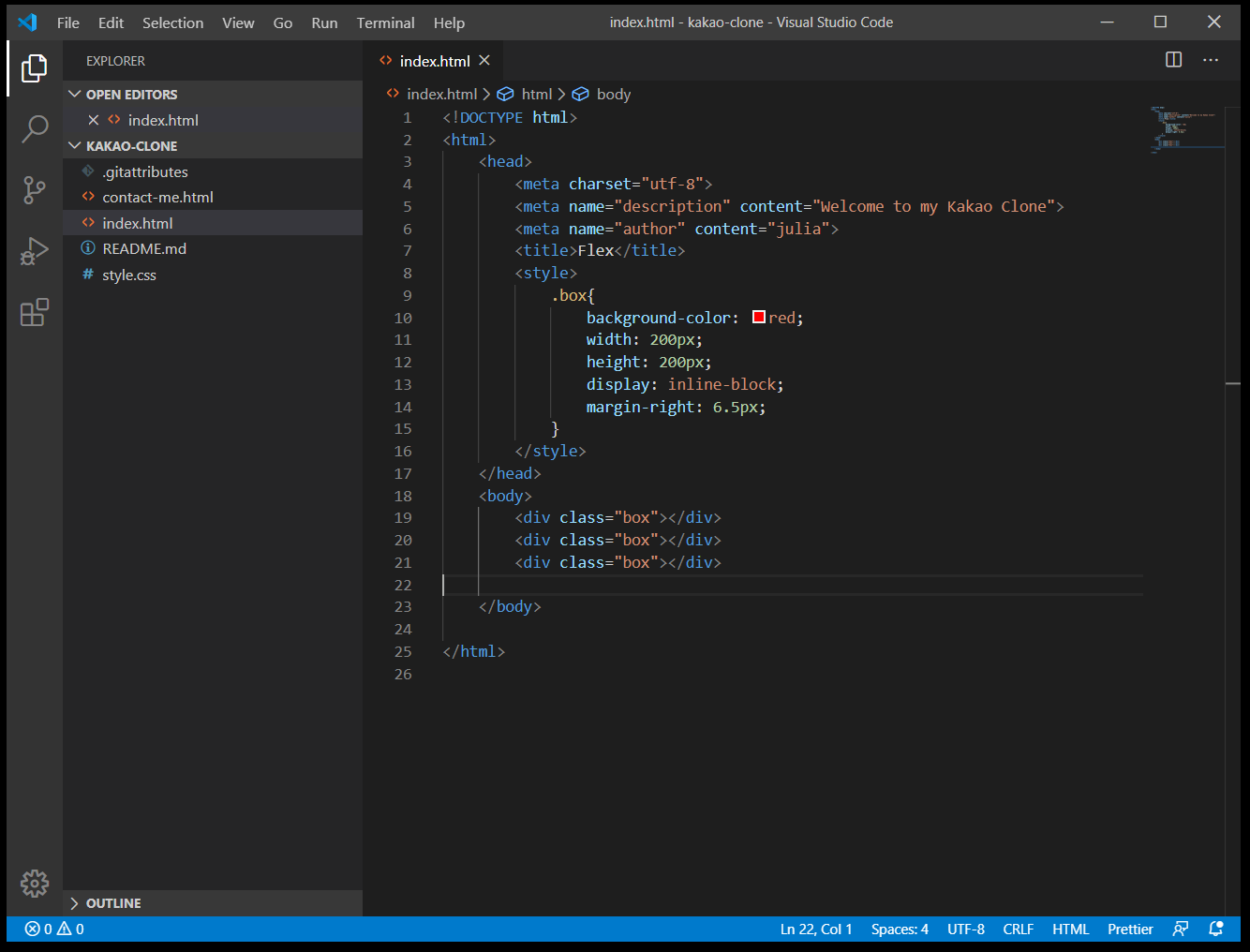This screenshot has width=1250, height=952.
Task: Collapse the Open Editors section
Action: coord(75,94)
